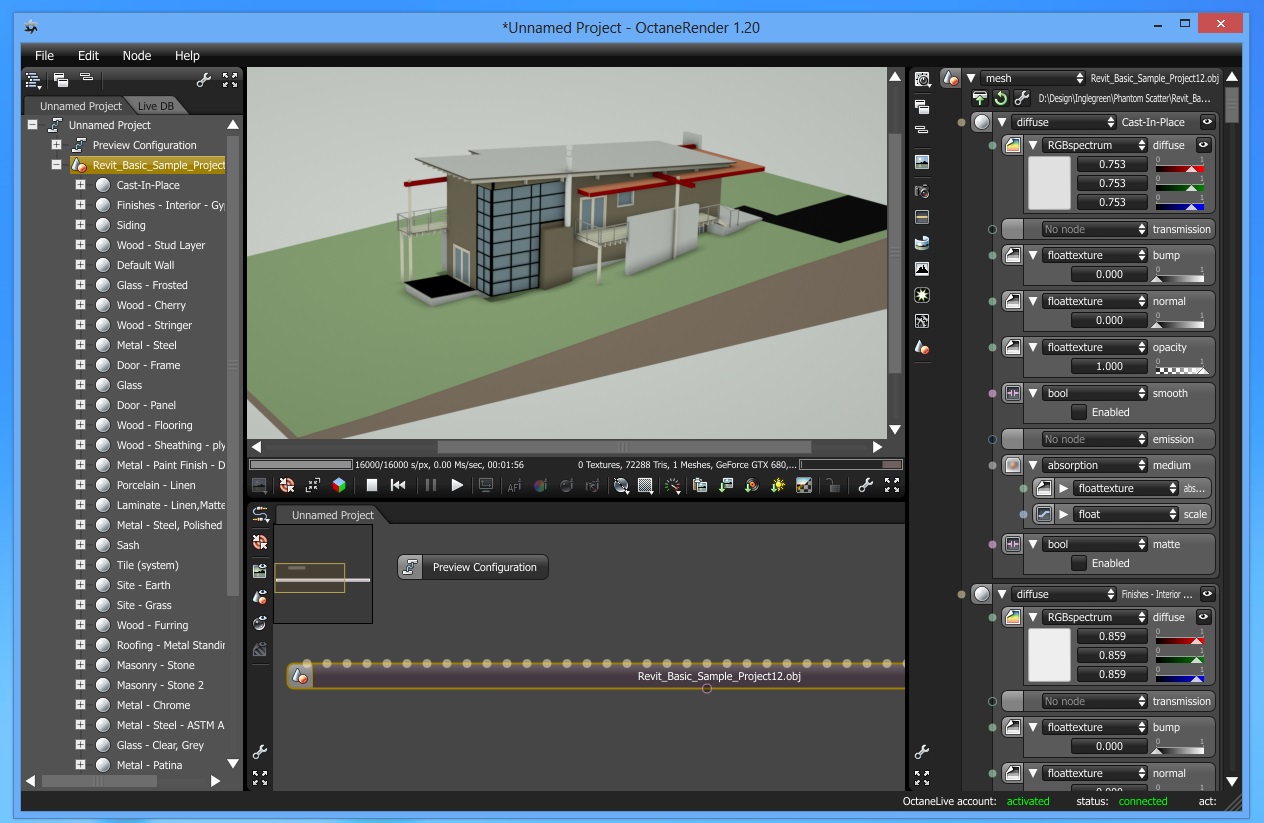Switch to the Live DB tab
Screen dimensions: 1264x823
pos(156,106)
